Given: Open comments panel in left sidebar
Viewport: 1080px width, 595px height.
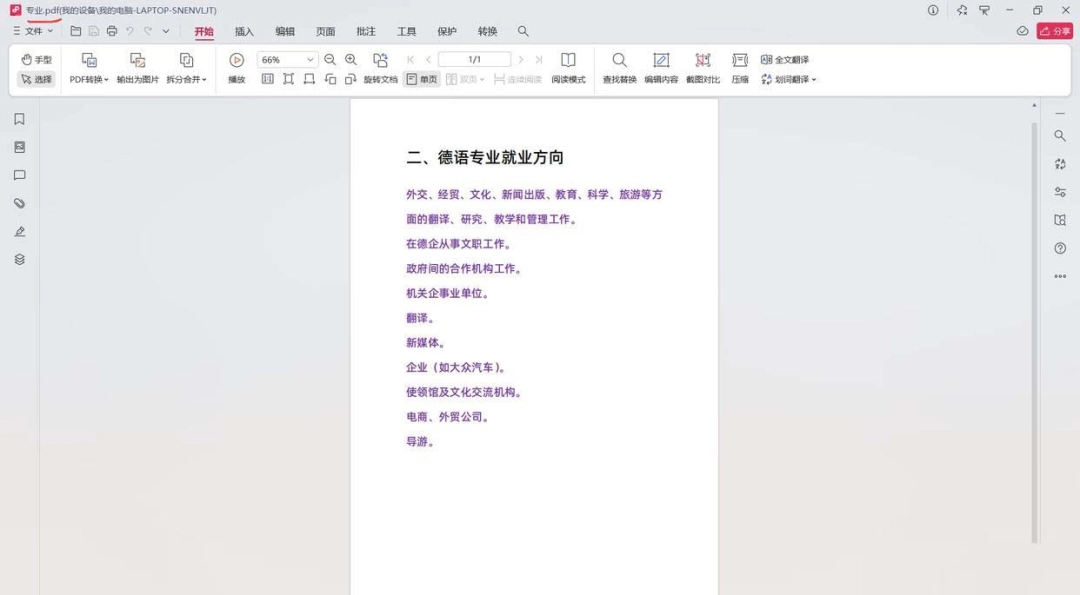Looking at the screenshot, I should [x=19, y=176].
